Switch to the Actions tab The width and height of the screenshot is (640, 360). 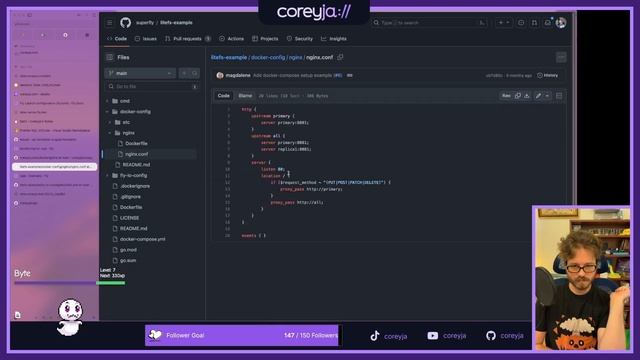coord(231,39)
